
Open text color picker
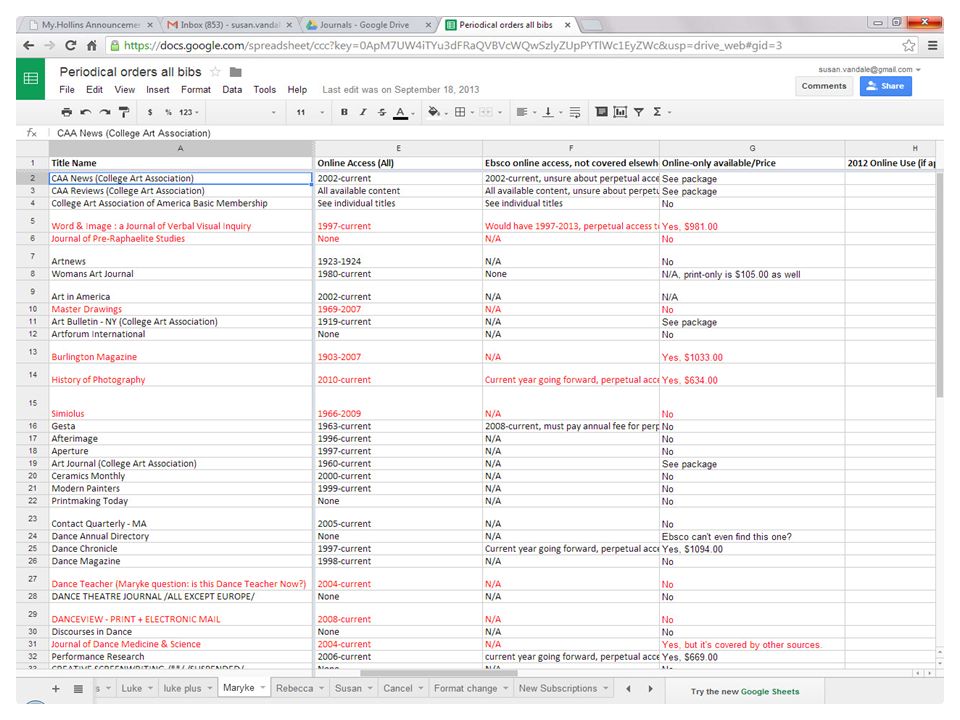pos(403,113)
